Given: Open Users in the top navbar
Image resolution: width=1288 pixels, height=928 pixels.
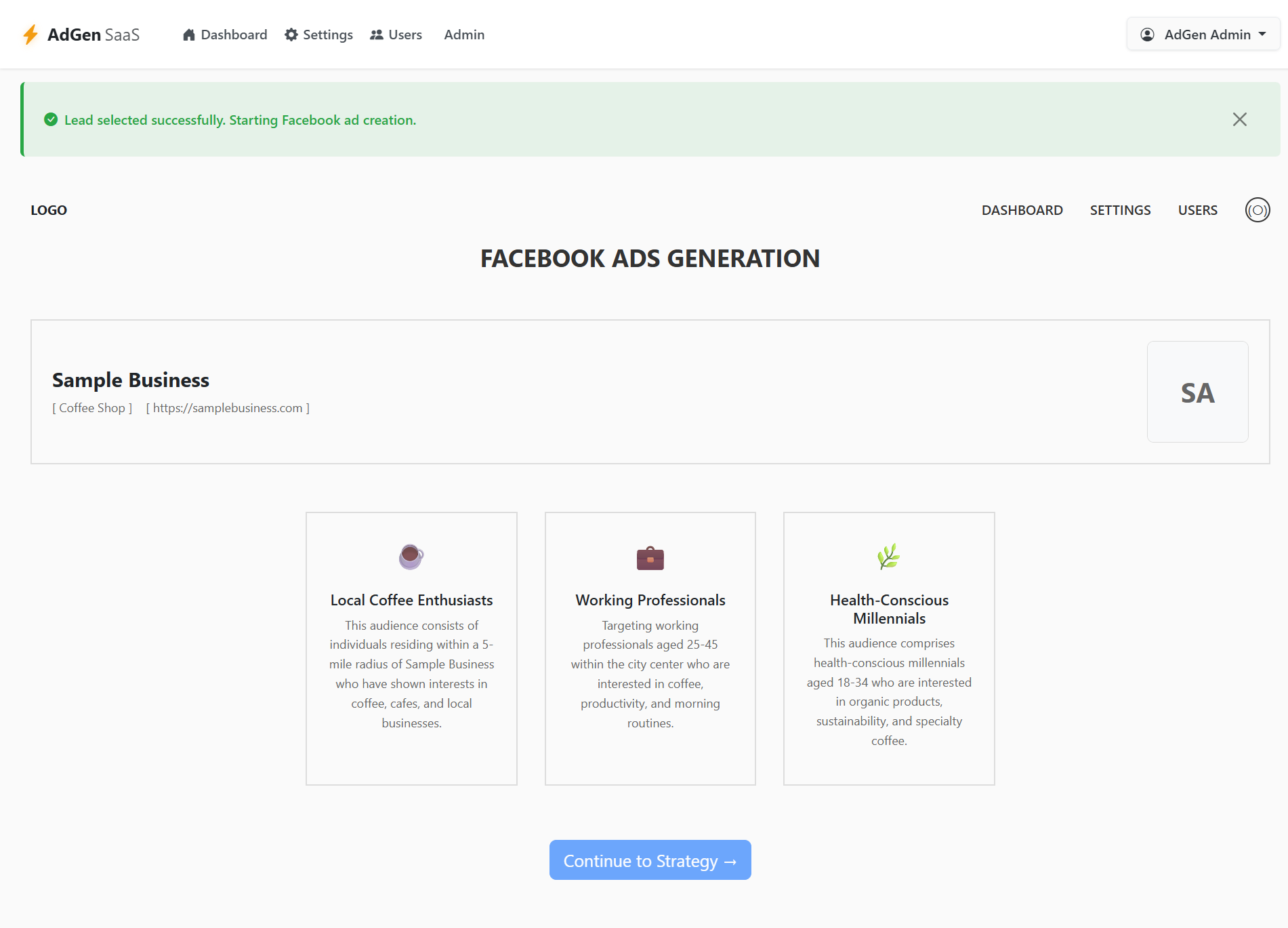Looking at the screenshot, I should pyautogui.click(x=396, y=35).
